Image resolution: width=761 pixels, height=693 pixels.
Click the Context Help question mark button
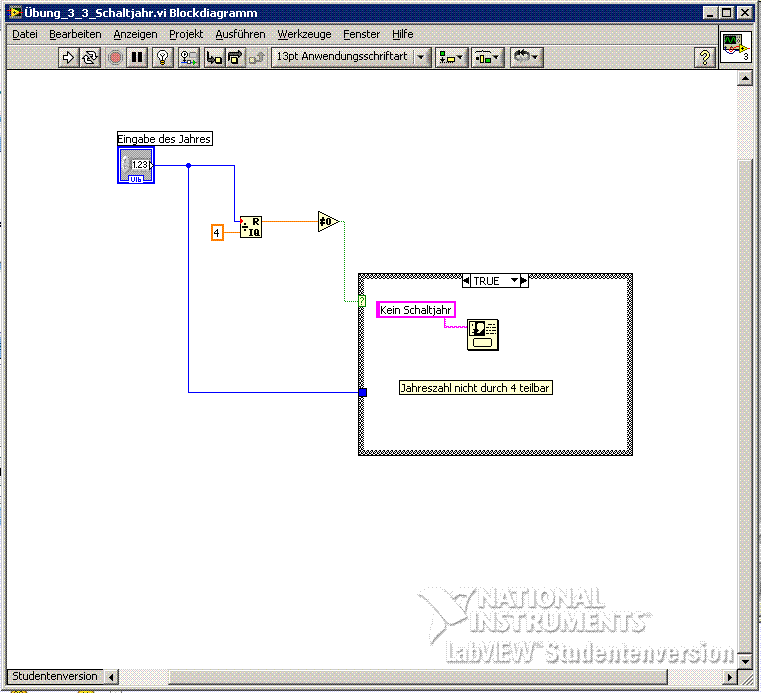click(x=705, y=57)
